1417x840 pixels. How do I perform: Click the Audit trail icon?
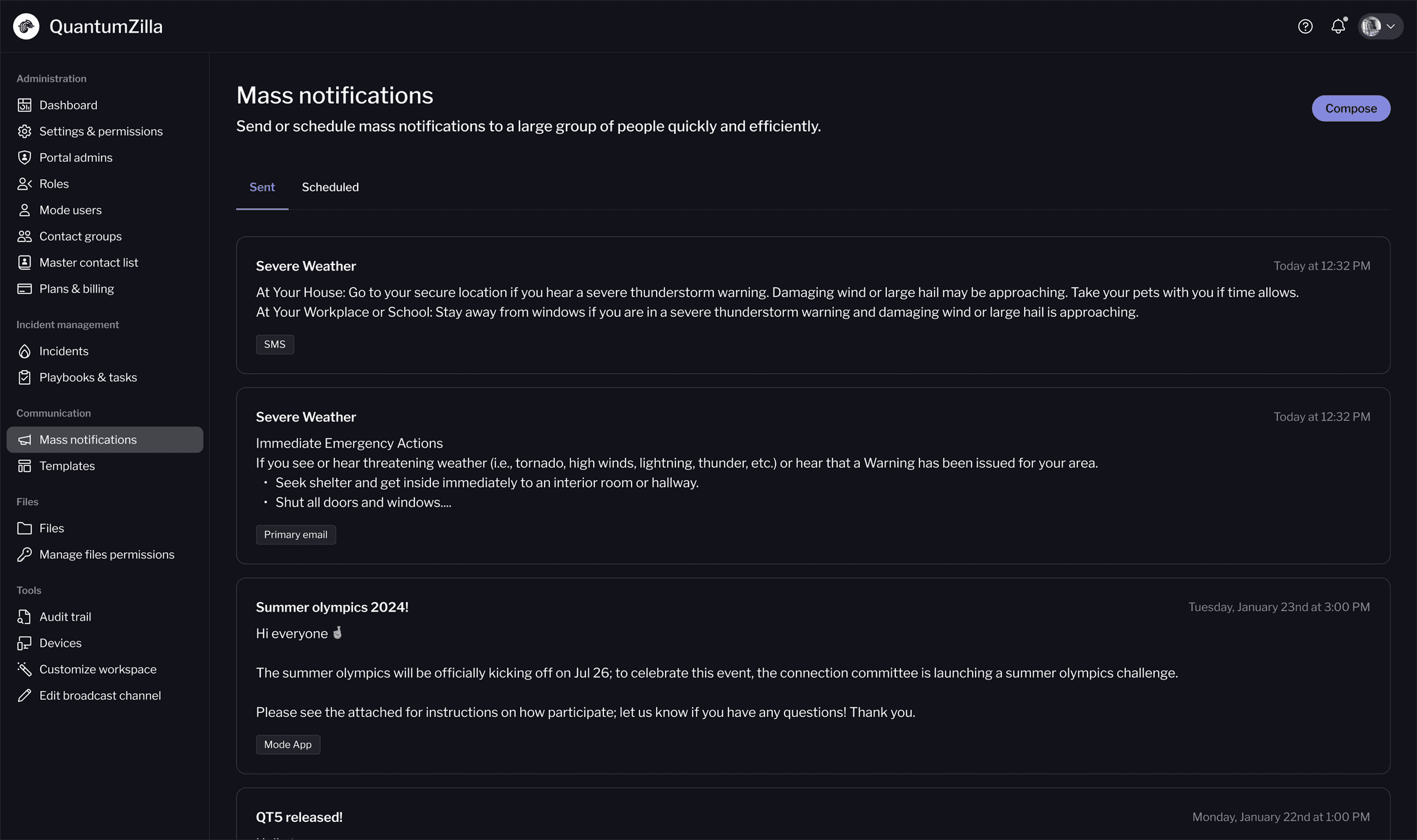click(x=25, y=617)
